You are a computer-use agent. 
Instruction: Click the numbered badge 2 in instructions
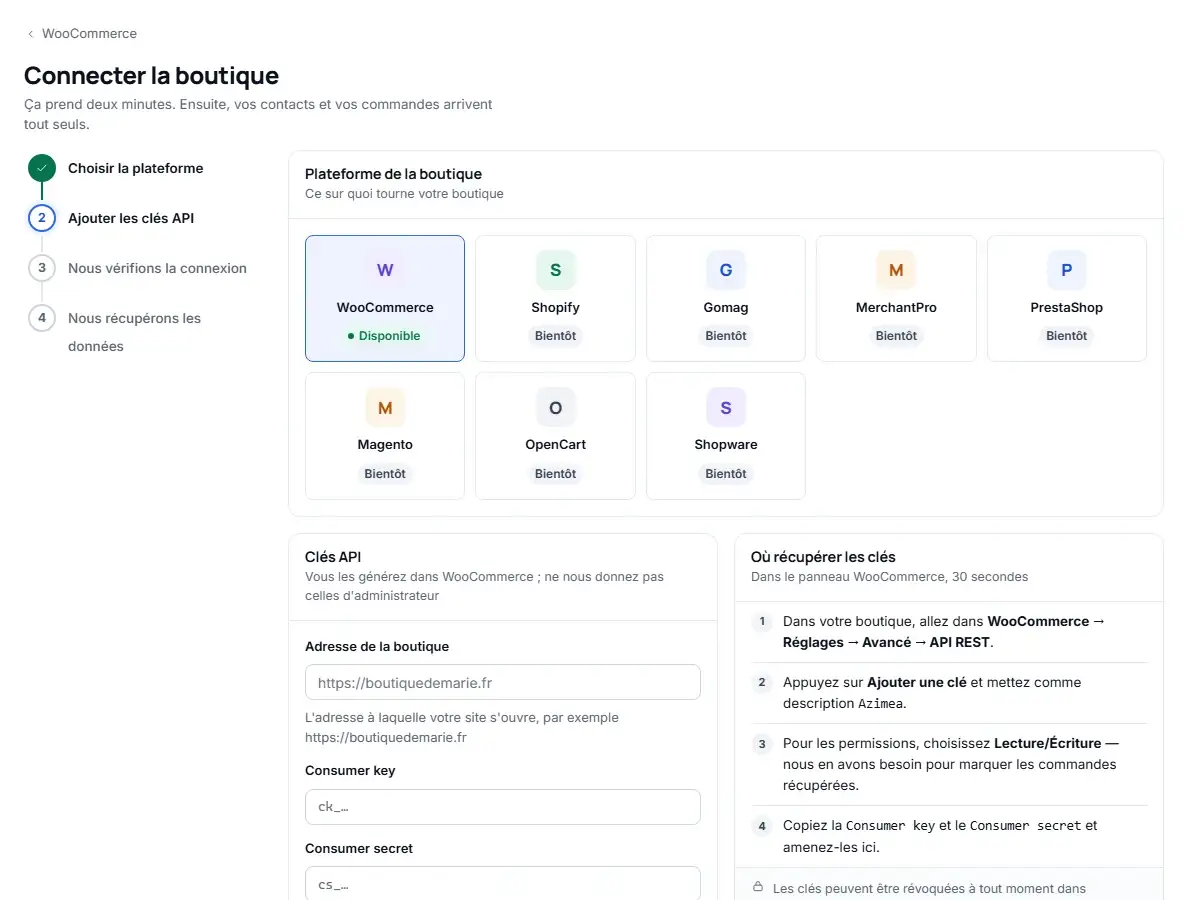click(762, 683)
